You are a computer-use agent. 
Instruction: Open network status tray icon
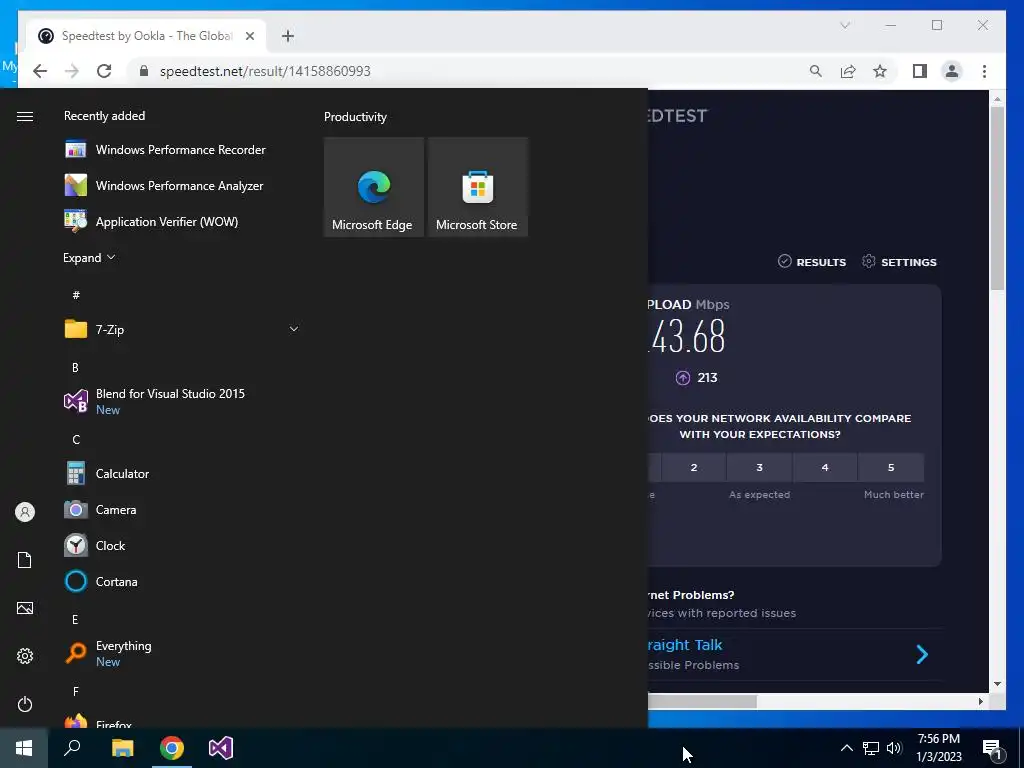click(871, 748)
